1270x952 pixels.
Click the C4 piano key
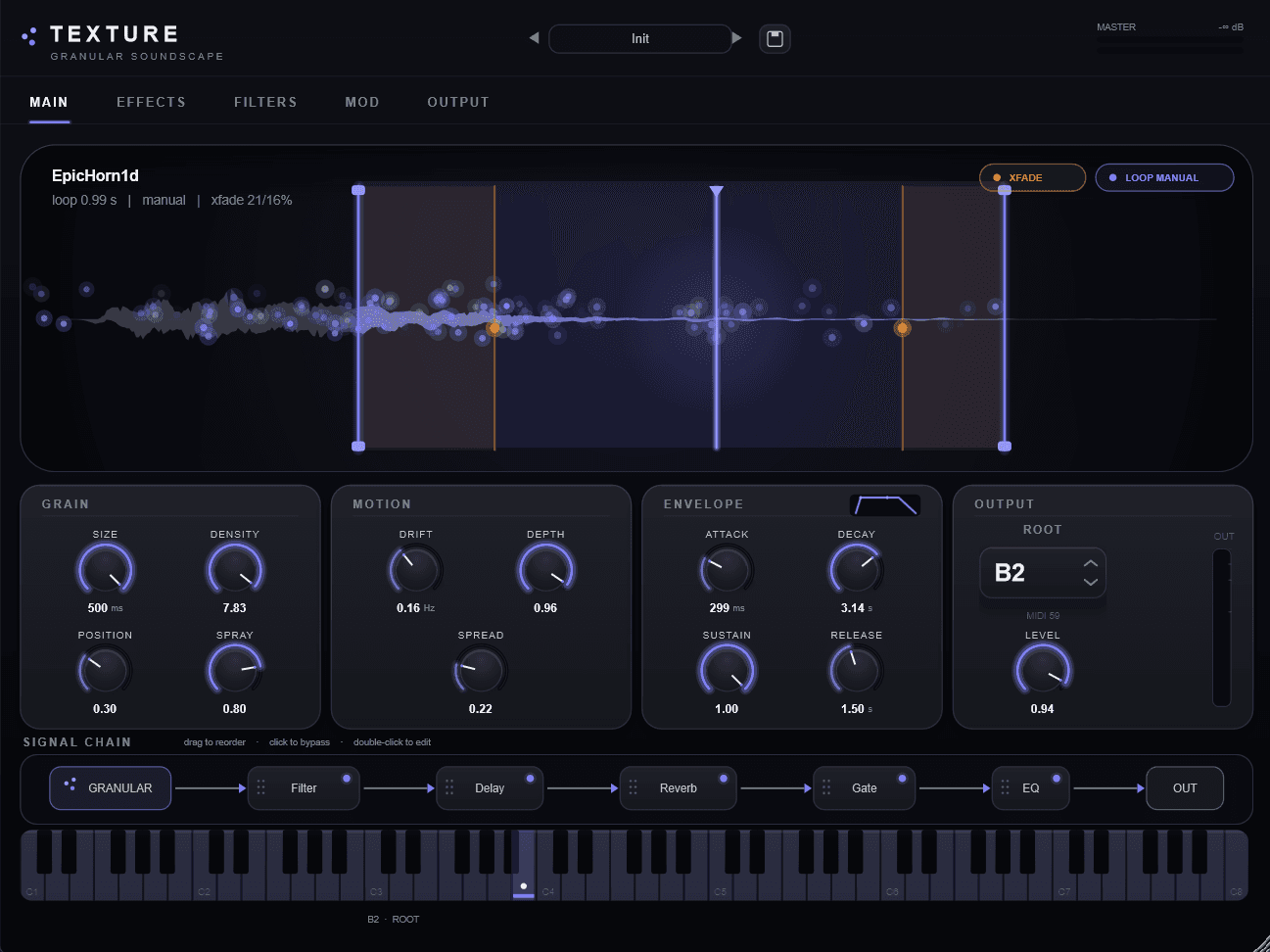549,885
